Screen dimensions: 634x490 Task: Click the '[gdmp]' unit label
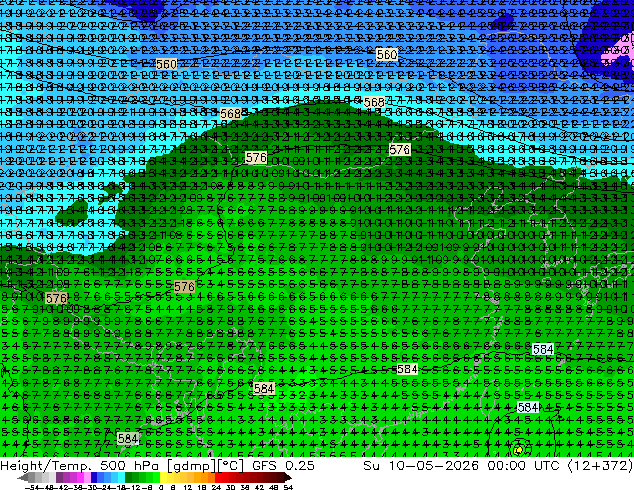point(191,466)
